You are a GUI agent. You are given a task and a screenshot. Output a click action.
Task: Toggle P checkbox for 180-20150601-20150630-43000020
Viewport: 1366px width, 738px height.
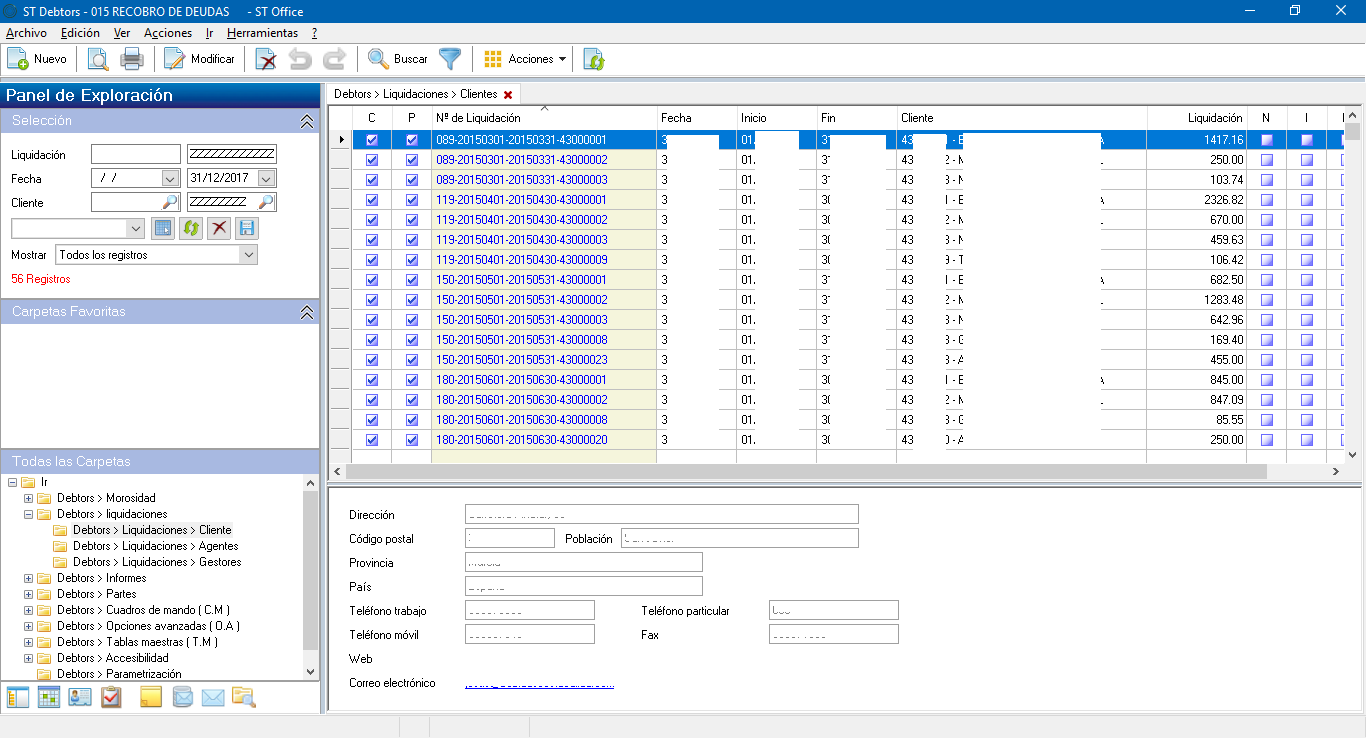pos(412,440)
